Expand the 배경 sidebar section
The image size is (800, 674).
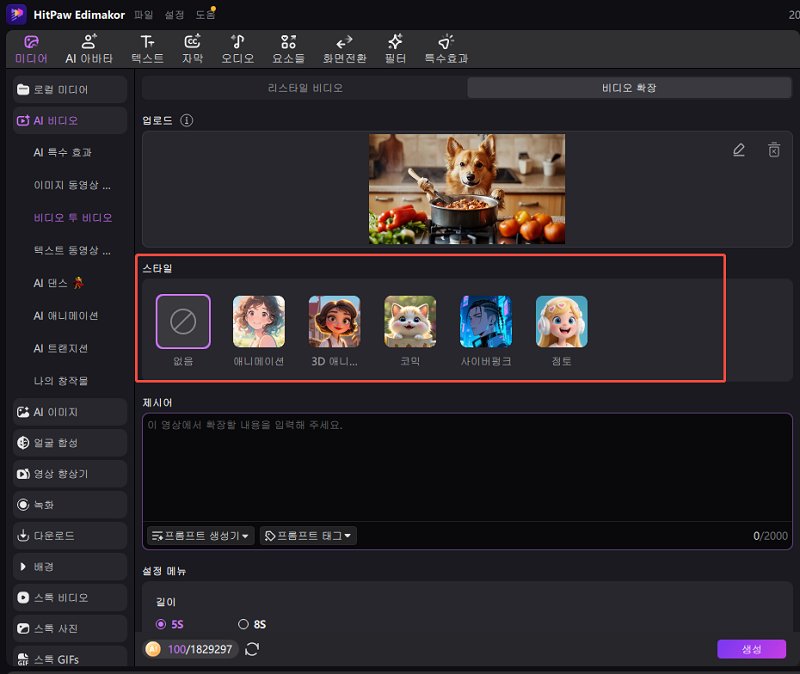pyautogui.click(x=70, y=567)
